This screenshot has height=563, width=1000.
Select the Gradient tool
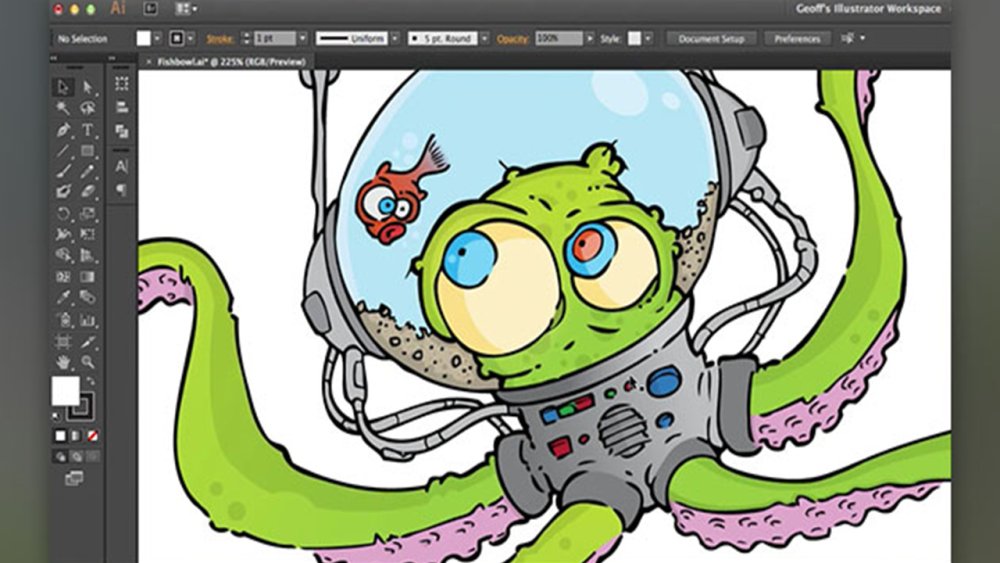click(88, 277)
